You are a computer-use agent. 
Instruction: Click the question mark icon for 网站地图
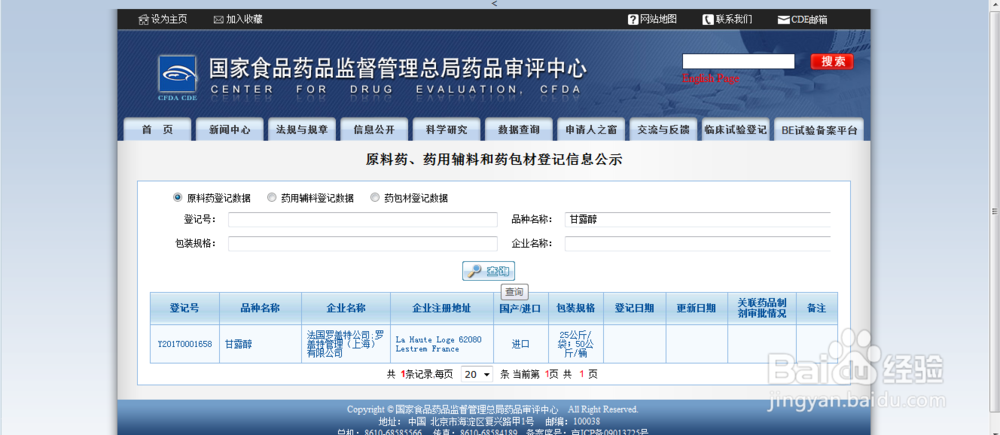633,19
